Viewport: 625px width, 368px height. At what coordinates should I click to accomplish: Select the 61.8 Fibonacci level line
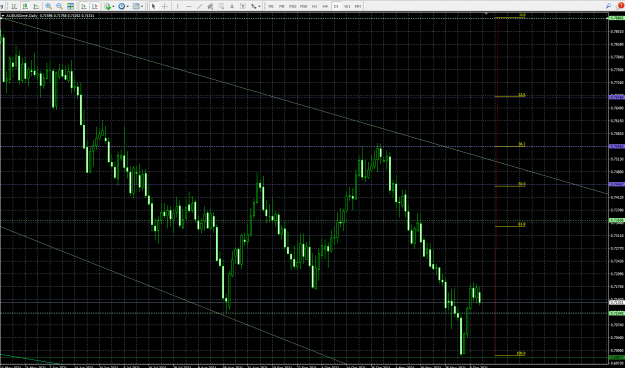coord(510,226)
